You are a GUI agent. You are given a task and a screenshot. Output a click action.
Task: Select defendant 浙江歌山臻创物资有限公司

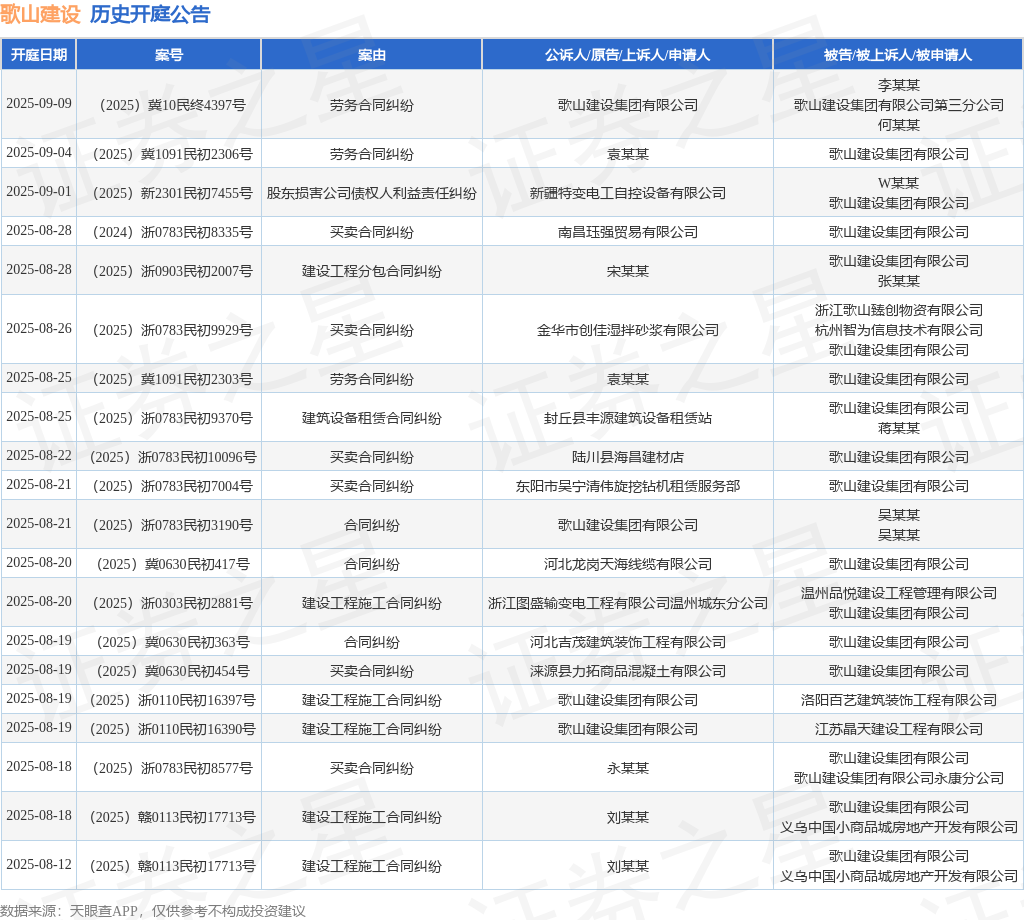click(x=899, y=310)
